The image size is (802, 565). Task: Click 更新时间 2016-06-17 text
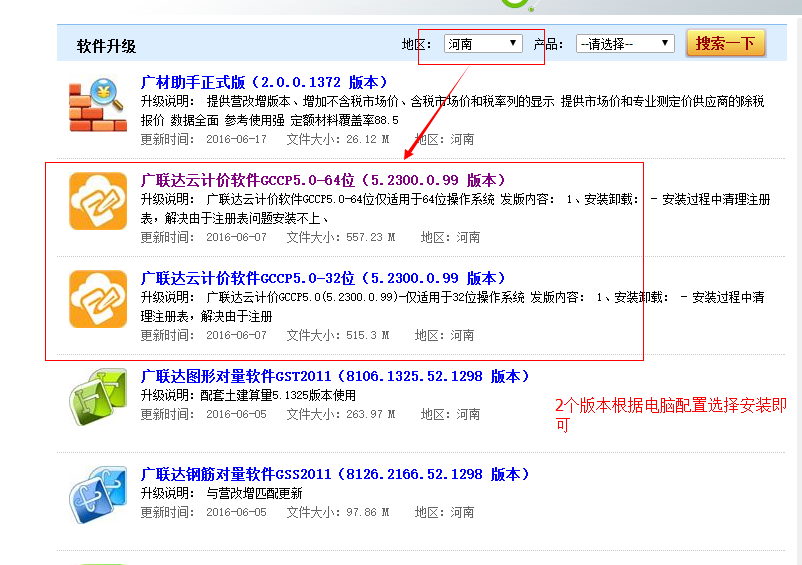tap(204, 139)
